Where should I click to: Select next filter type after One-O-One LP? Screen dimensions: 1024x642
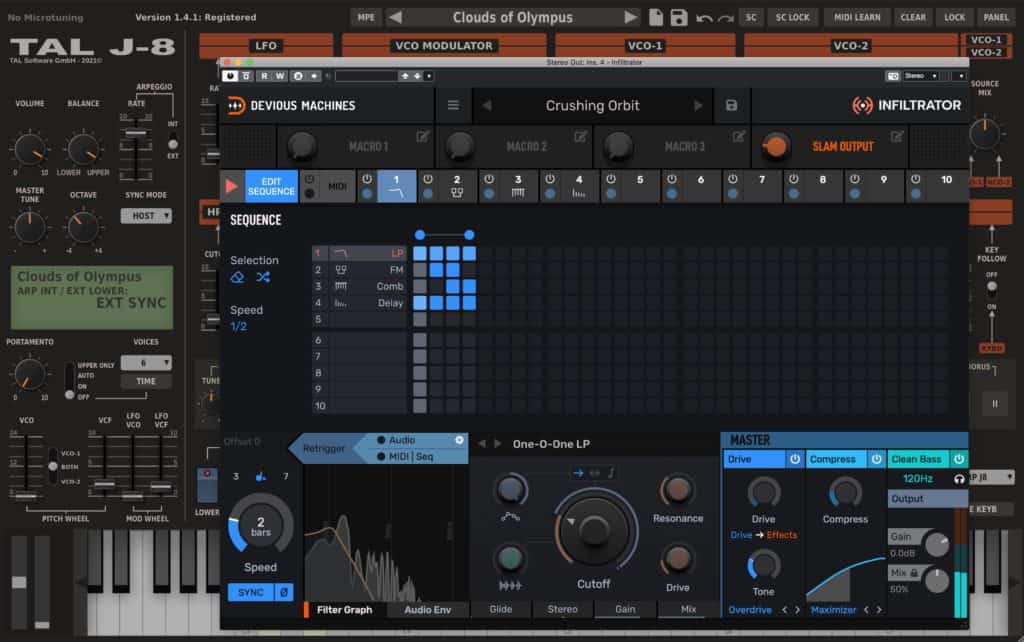498,443
